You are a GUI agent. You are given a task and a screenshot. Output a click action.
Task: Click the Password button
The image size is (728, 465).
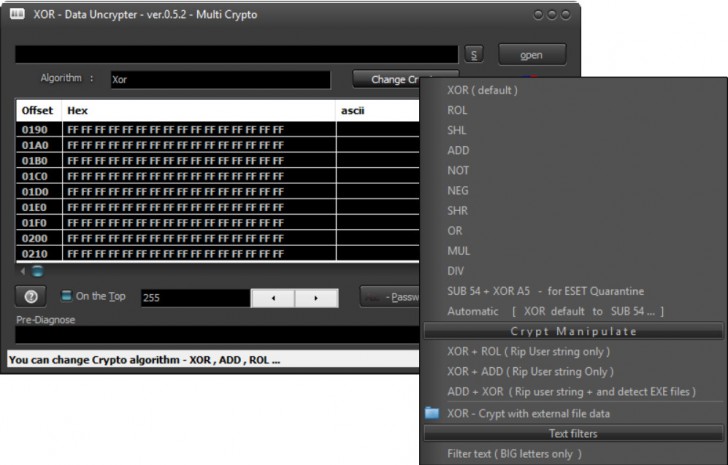click(x=390, y=297)
